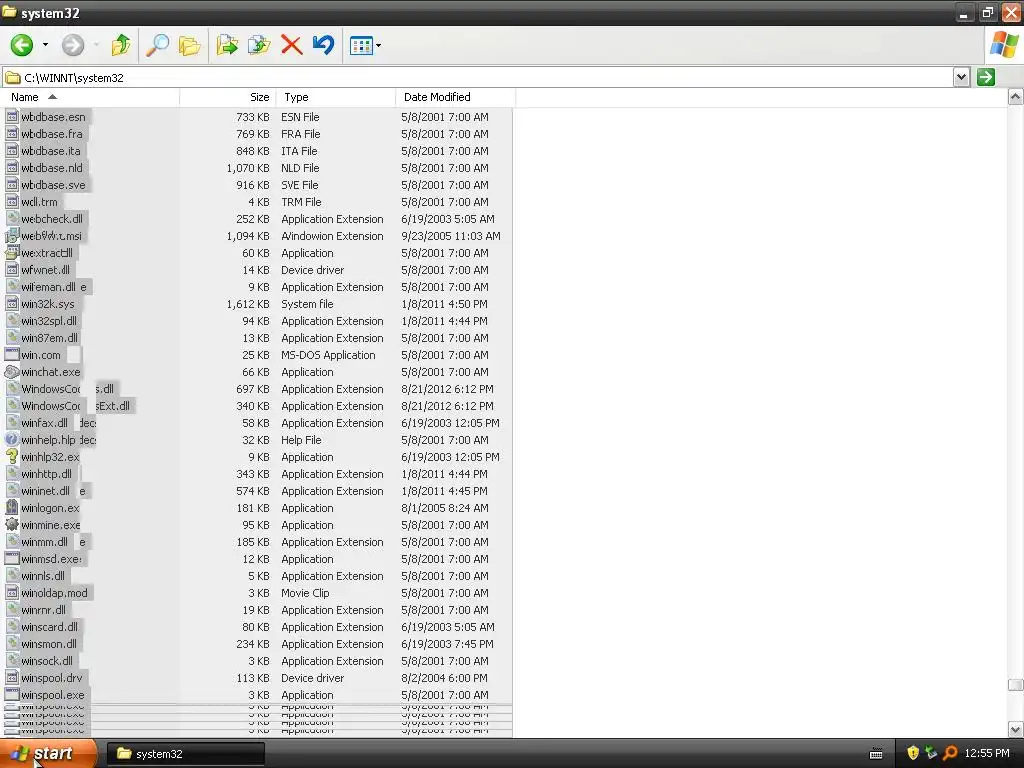
Task: Sort by the Type column header
Action: (x=336, y=97)
